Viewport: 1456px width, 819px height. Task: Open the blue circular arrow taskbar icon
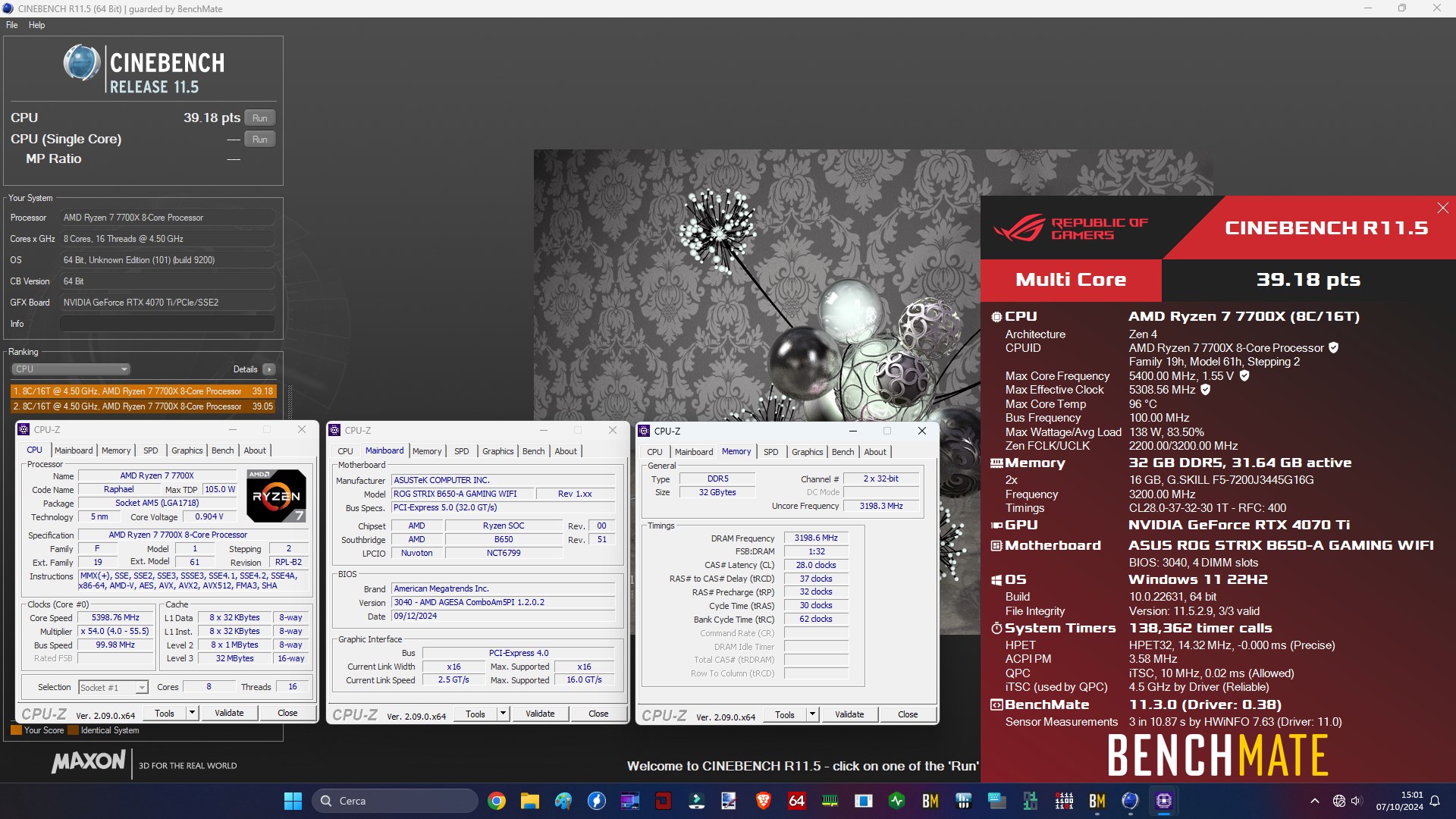[597, 801]
